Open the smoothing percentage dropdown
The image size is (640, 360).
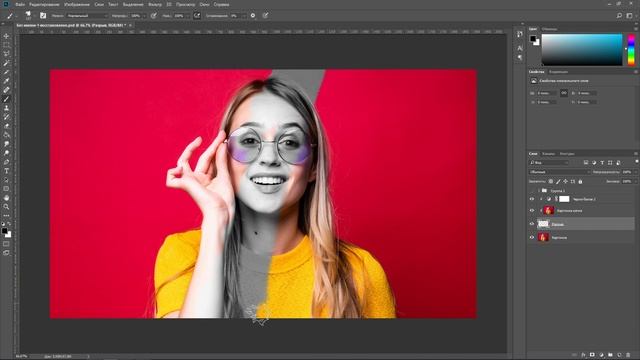[243, 16]
